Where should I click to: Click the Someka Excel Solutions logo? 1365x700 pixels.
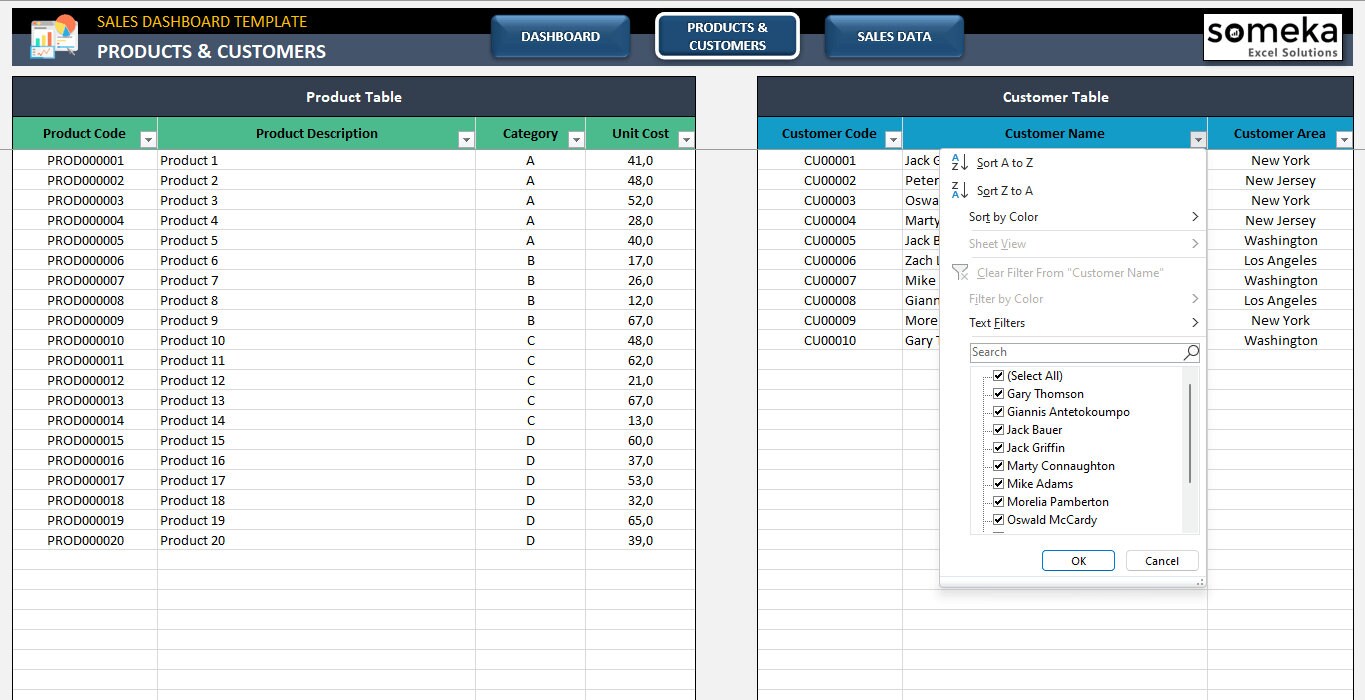click(x=1272, y=36)
